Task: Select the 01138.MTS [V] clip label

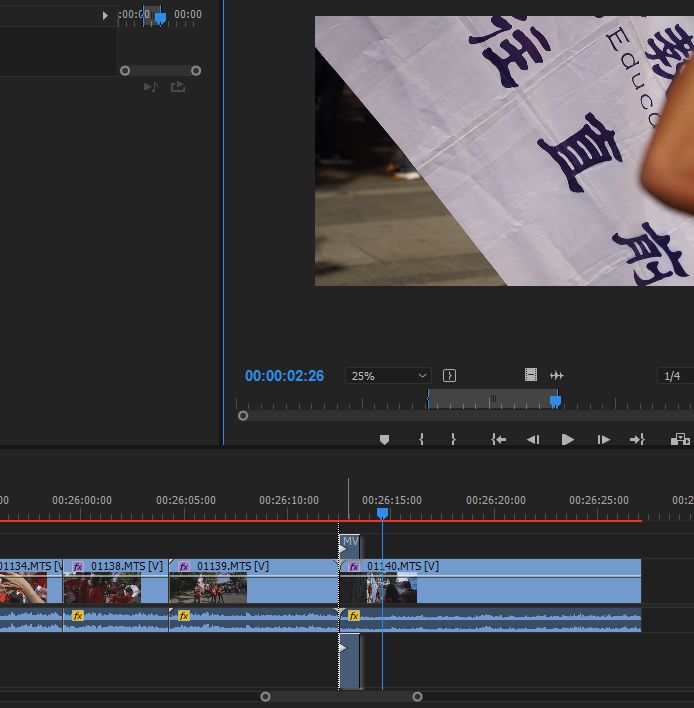Action: tap(126, 566)
